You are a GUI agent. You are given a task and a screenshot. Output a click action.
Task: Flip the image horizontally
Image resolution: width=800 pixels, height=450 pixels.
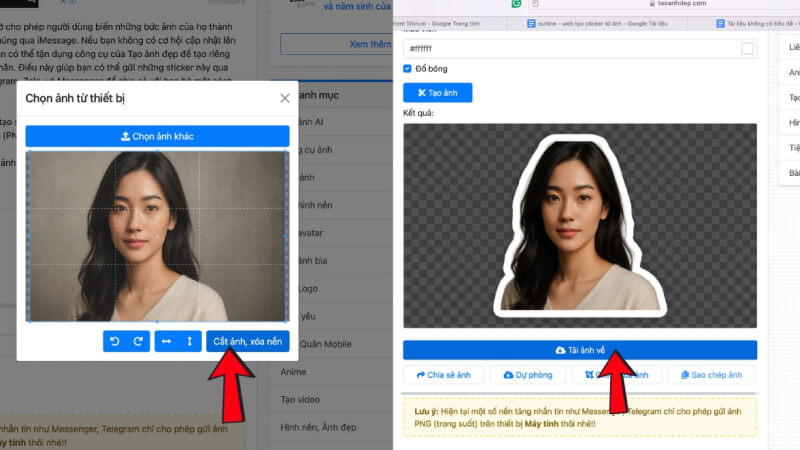(166, 341)
